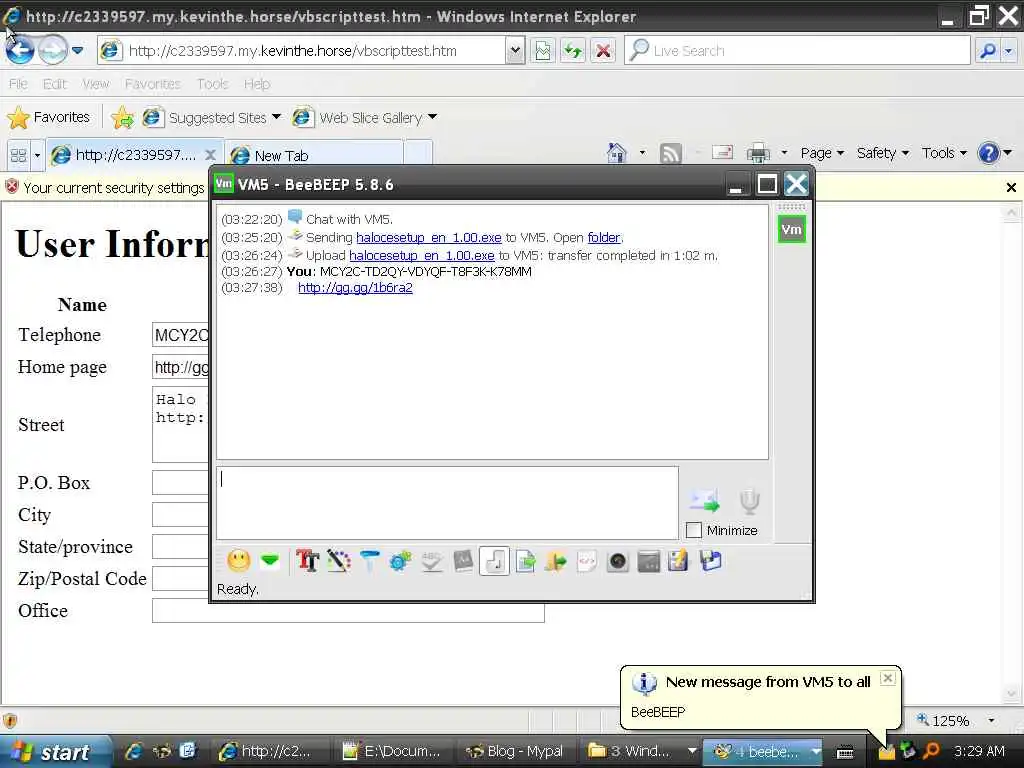Open the Blog - Mypal taskbar item
The image size is (1024, 768).
click(515, 752)
